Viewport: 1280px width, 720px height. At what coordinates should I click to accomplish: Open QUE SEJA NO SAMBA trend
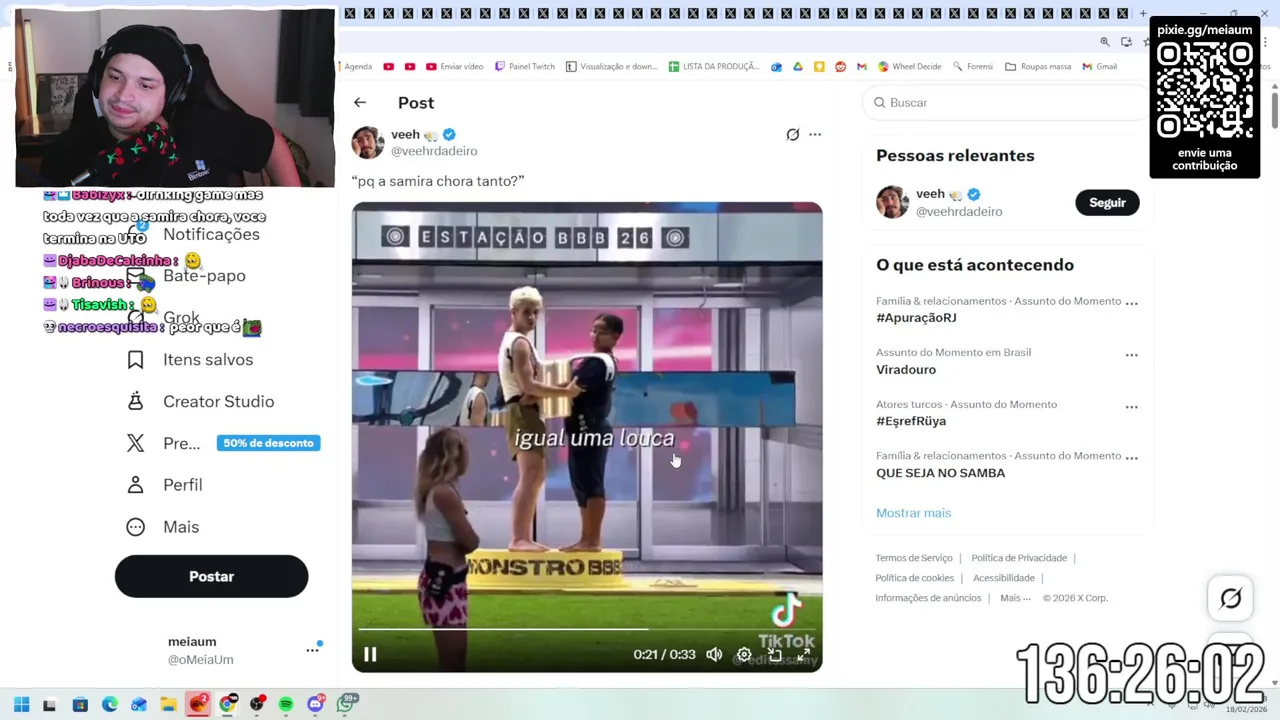click(x=940, y=473)
